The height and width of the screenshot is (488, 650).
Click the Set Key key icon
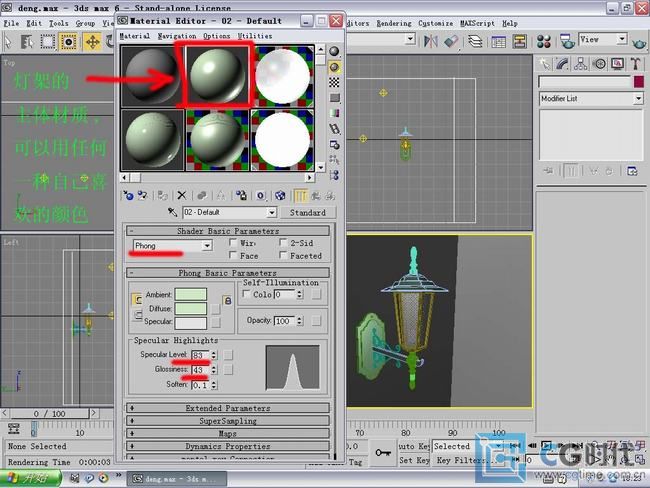click(383, 453)
